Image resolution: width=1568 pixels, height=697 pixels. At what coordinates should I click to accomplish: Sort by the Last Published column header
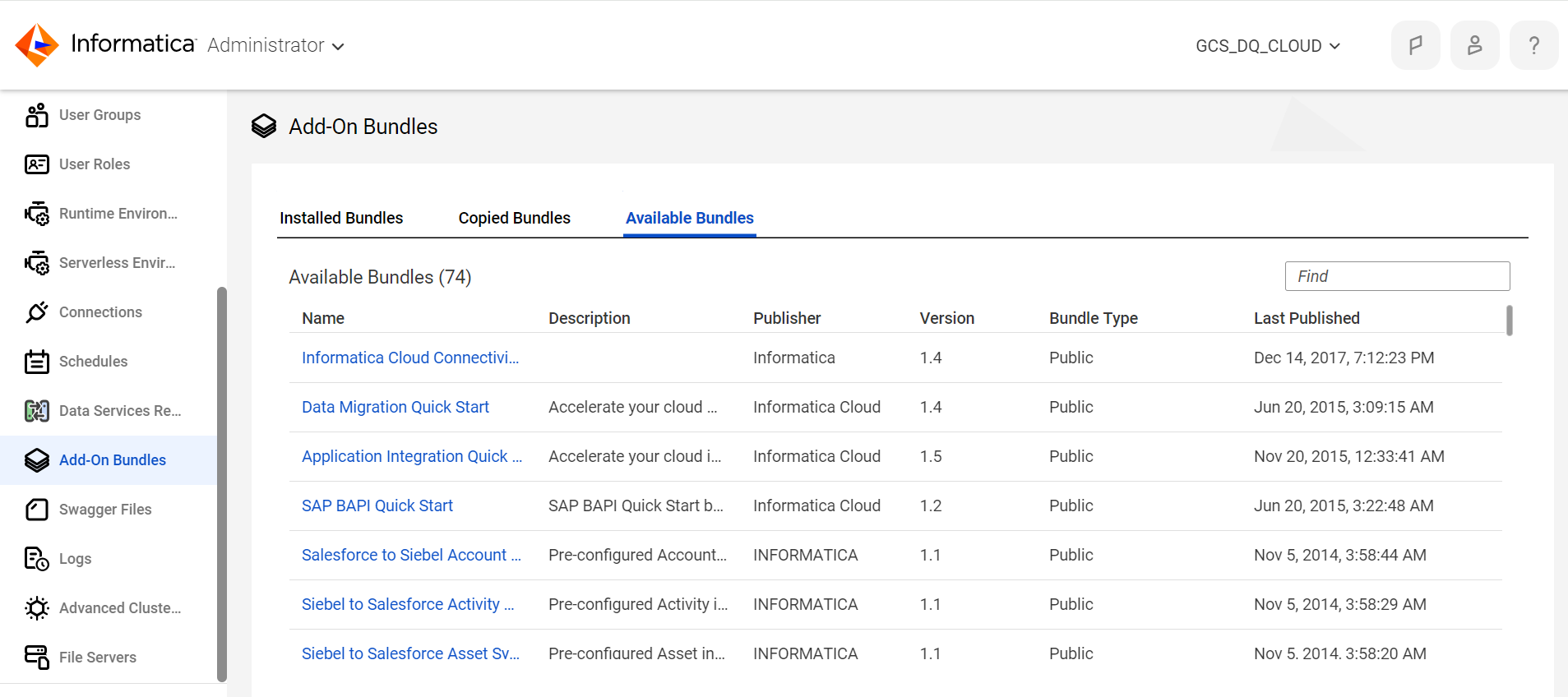(1307, 318)
